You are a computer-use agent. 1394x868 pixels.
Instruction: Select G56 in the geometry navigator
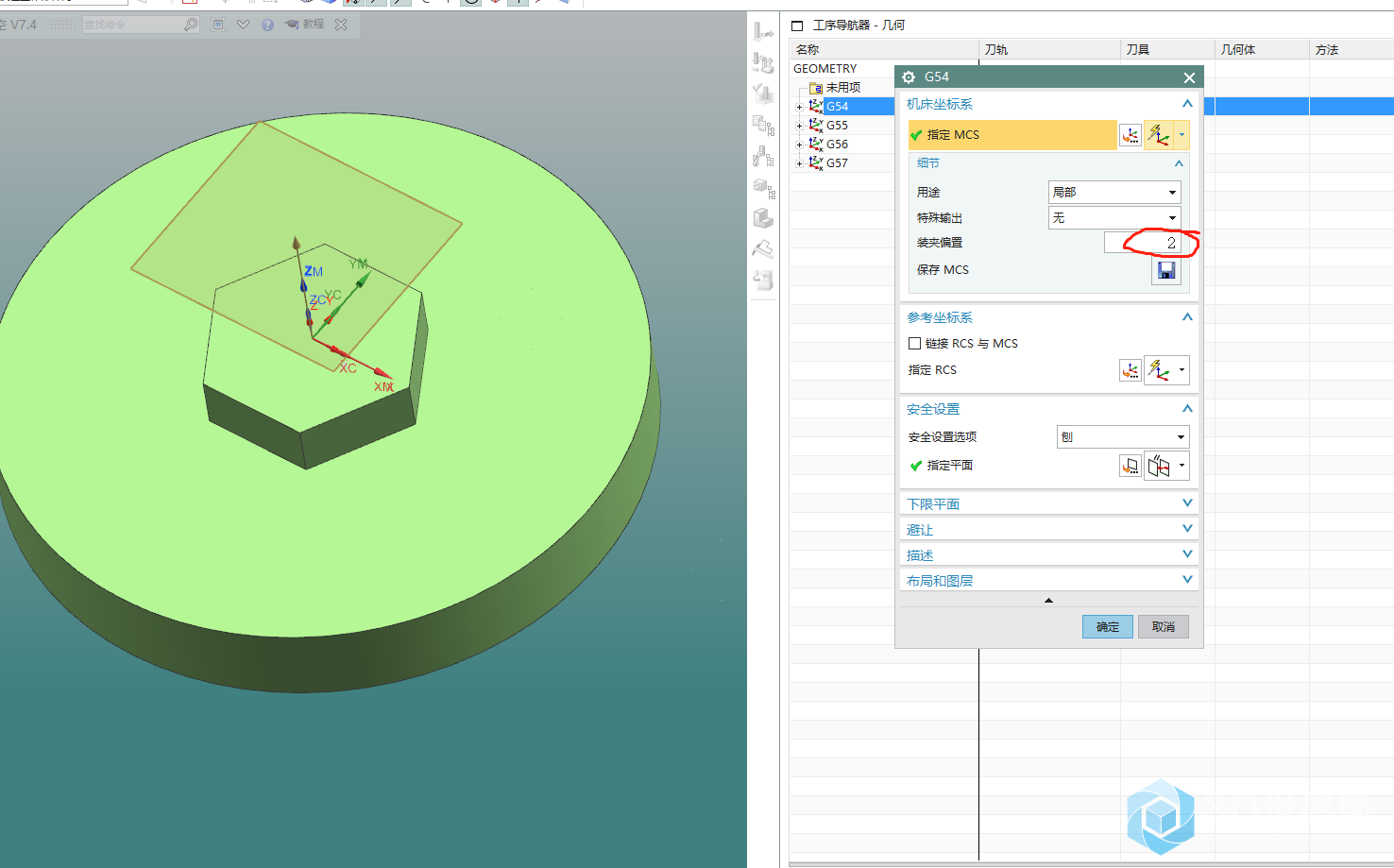(x=837, y=145)
